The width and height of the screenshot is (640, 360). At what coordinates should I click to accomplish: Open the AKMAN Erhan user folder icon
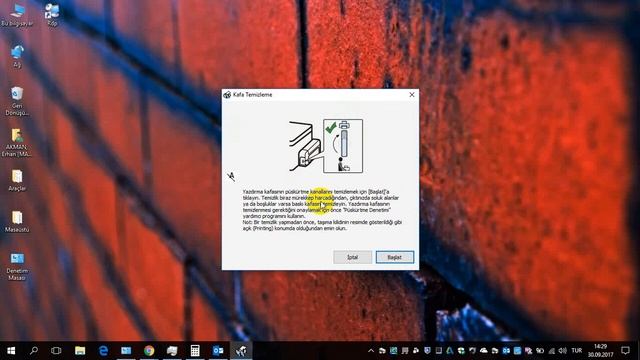click(17, 143)
